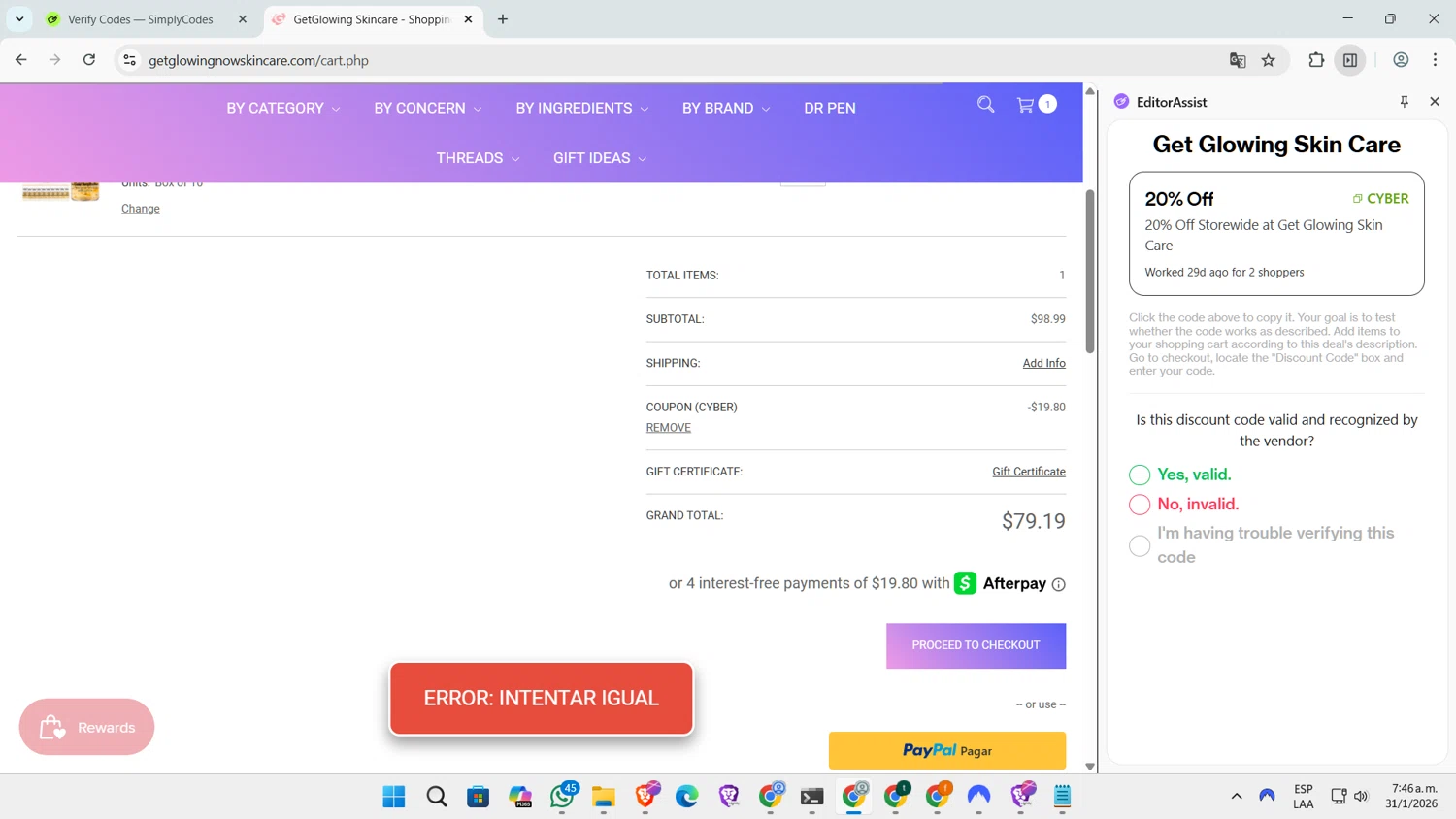Select the 'No, invalid.' radio option
Viewport: 1456px width, 819px height.
pyautogui.click(x=1140, y=505)
